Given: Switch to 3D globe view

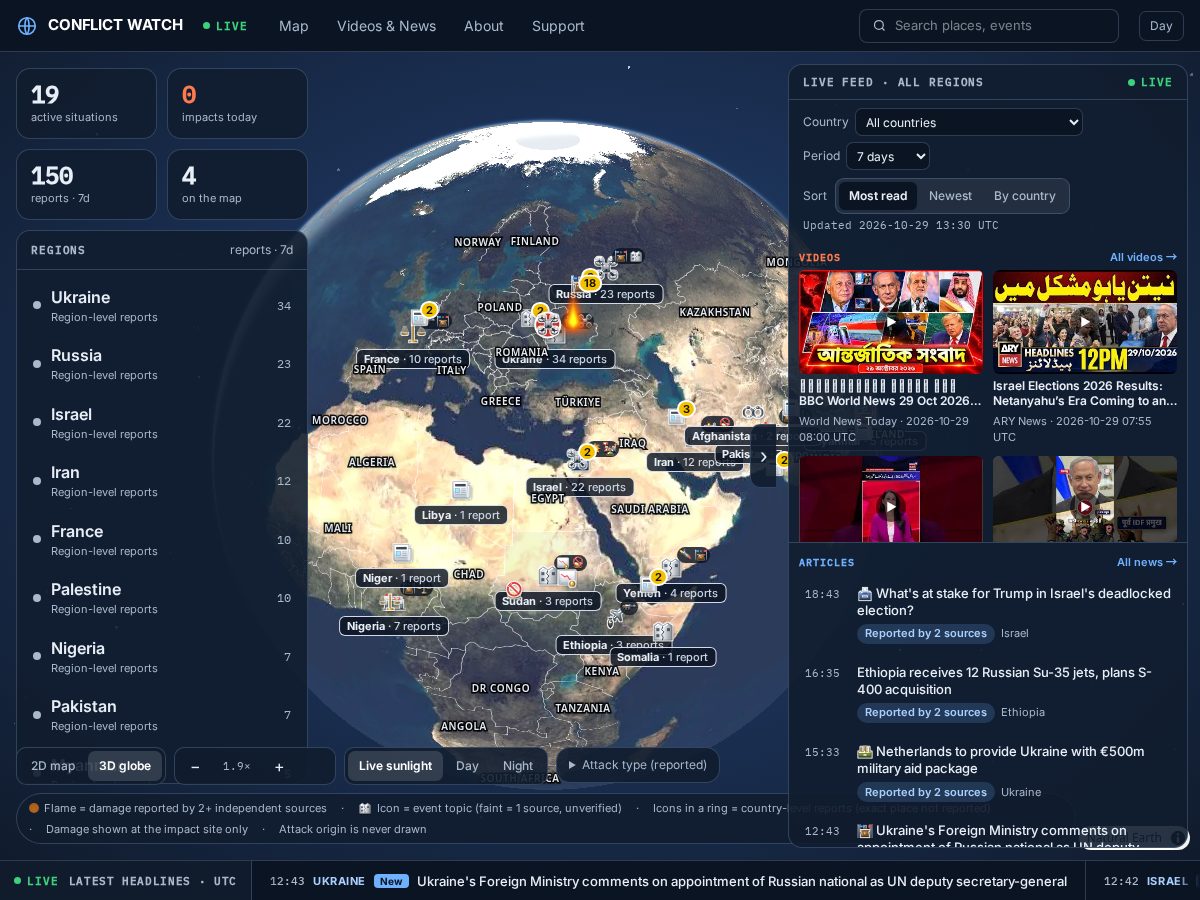Looking at the screenshot, I should [125, 766].
